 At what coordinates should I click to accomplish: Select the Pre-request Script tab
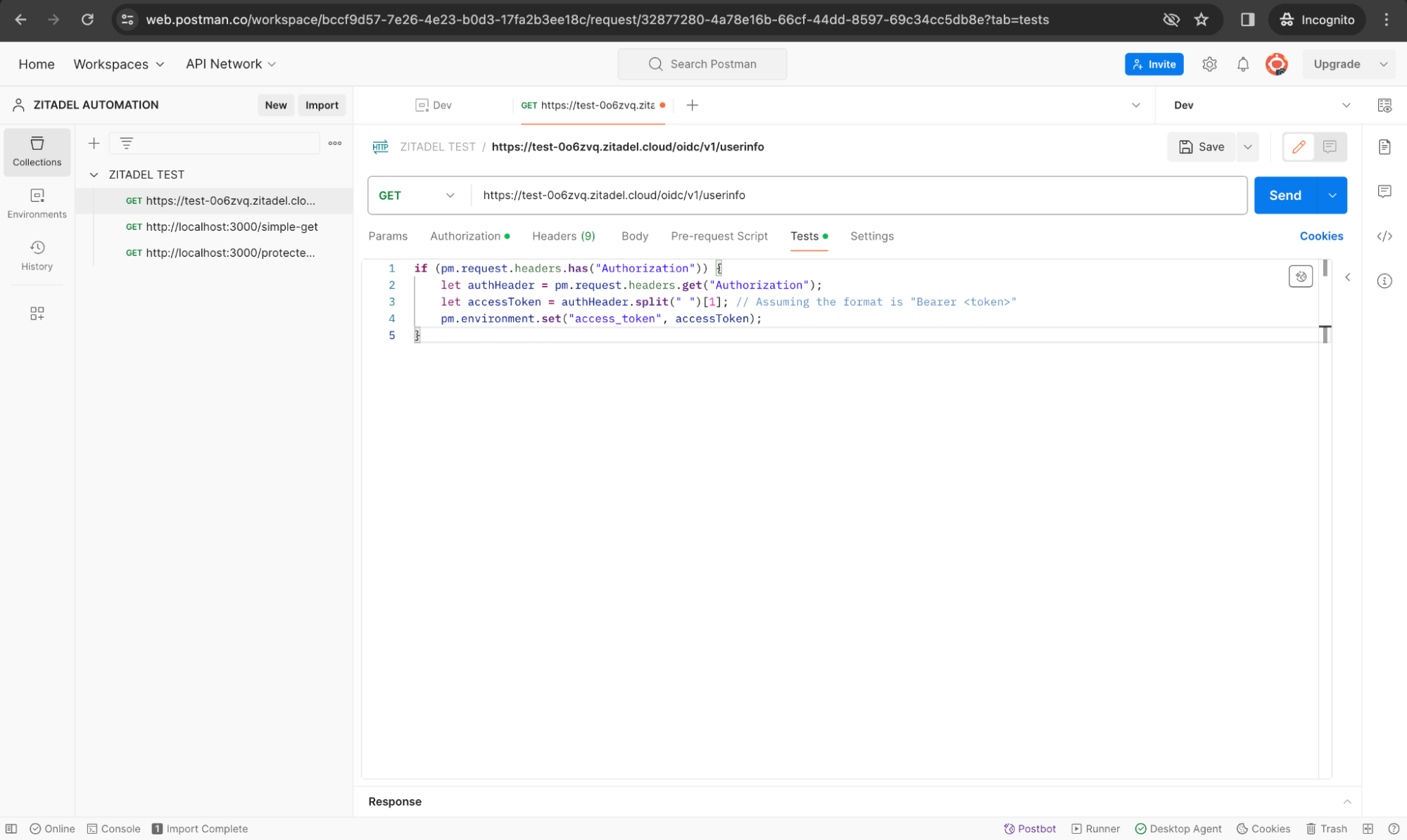718,235
